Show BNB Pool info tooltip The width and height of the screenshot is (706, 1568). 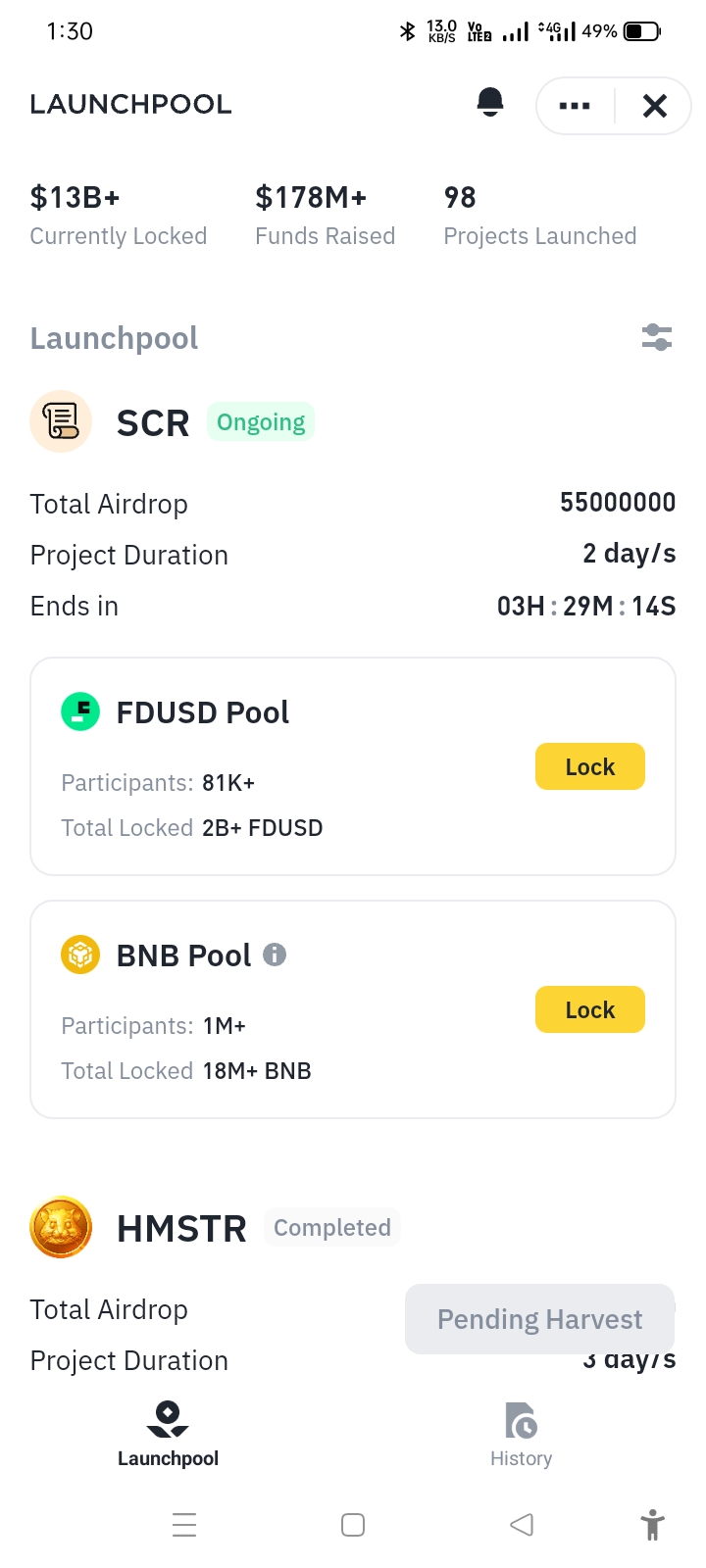[x=275, y=955]
